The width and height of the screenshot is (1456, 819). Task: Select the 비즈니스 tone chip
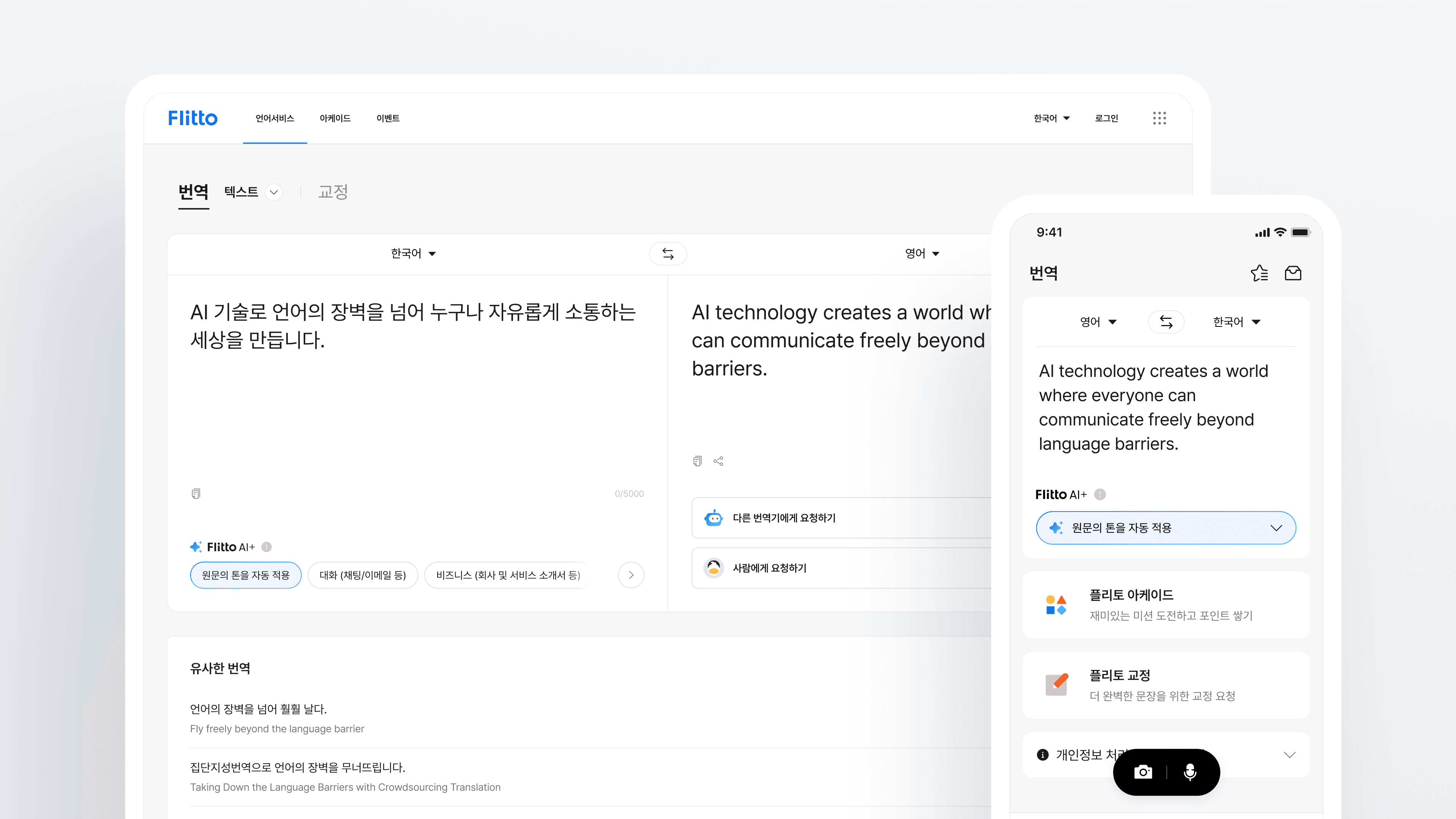508,575
